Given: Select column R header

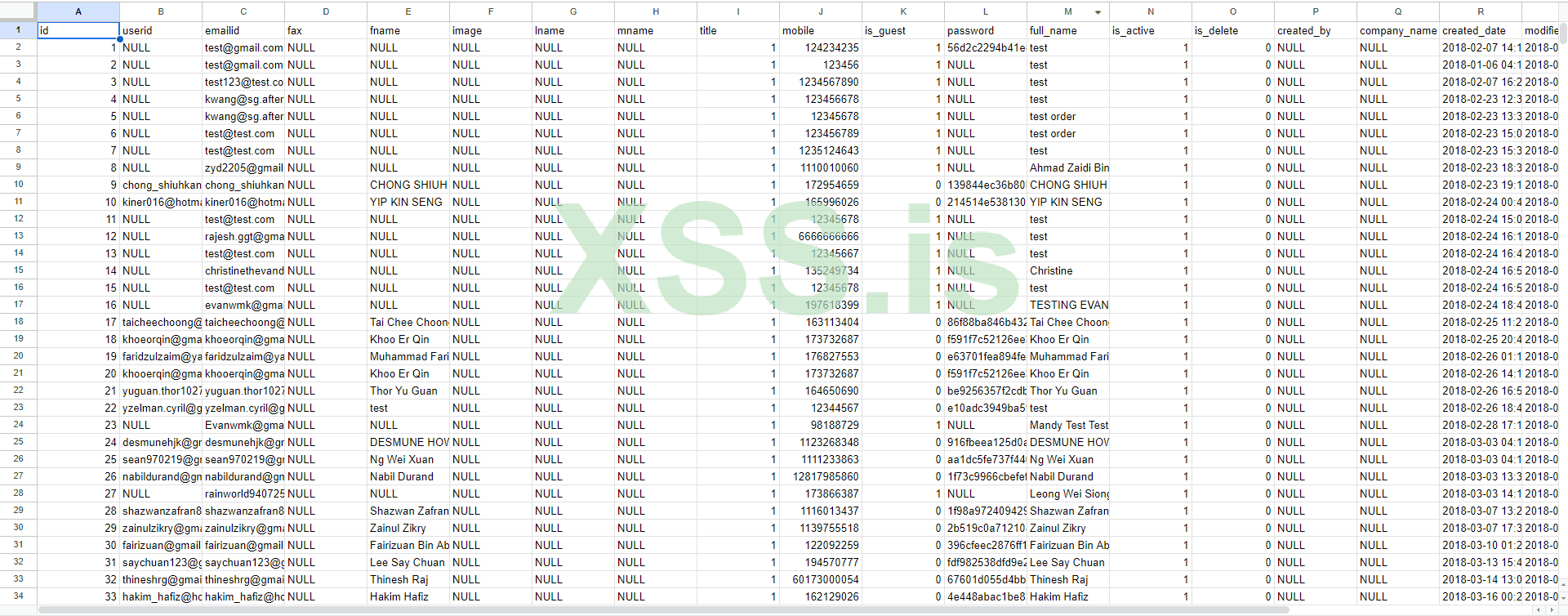Looking at the screenshot, I should coord(1481,11).
